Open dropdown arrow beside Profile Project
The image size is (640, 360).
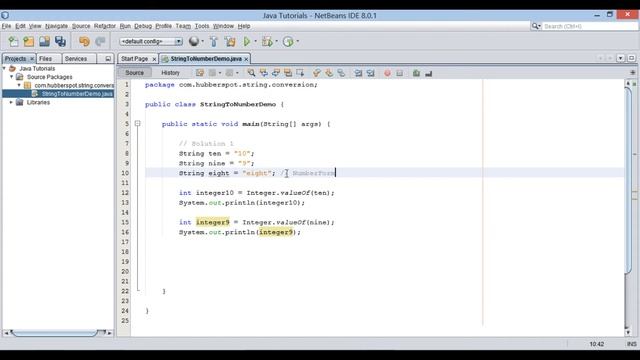(298, 41)
